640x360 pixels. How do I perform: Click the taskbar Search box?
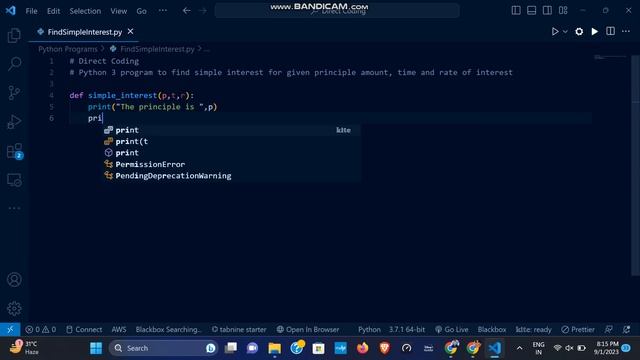pos(163,348)
